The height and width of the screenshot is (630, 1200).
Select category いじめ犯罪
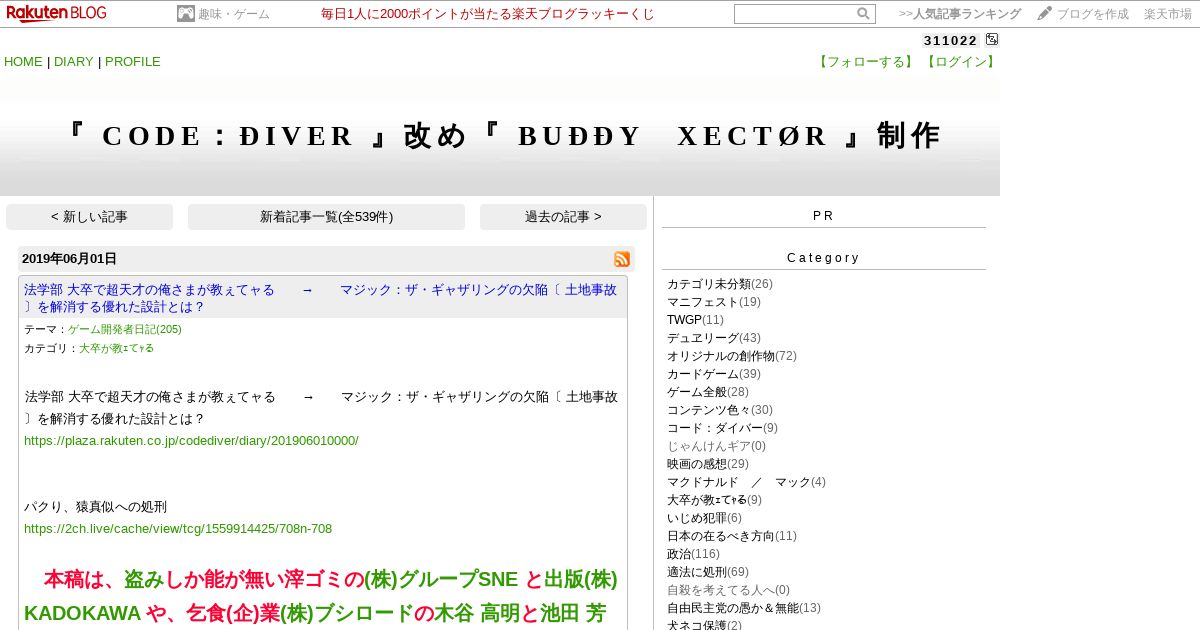click(697, 518)
